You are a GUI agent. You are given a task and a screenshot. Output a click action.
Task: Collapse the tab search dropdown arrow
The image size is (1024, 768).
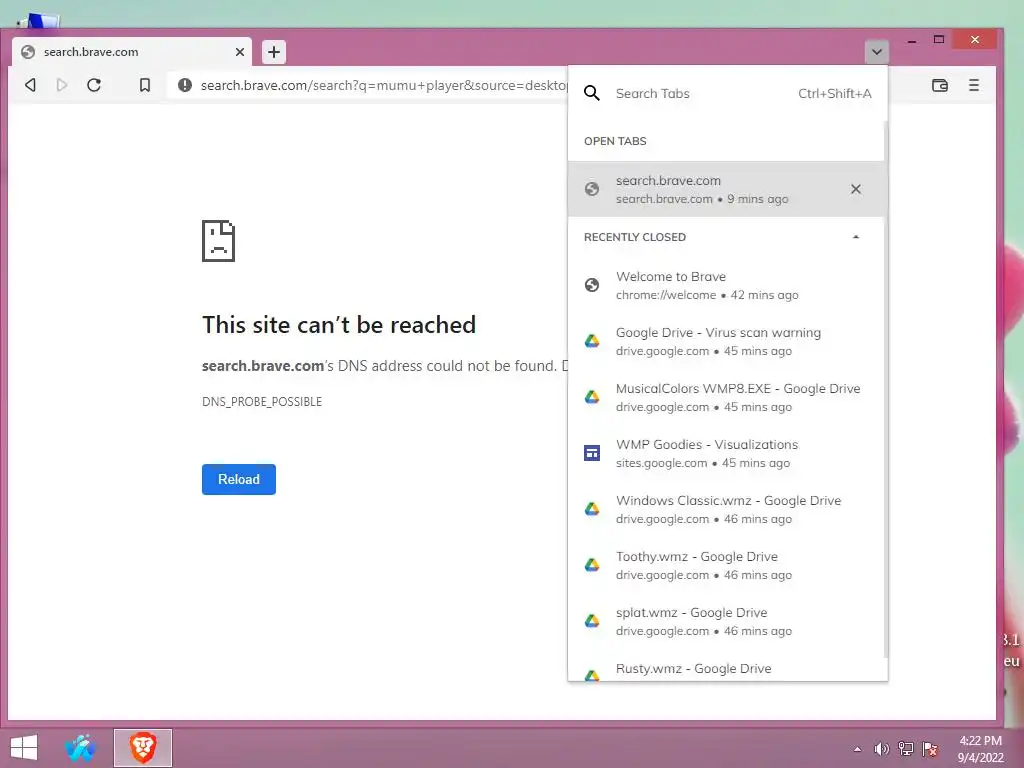(876, 52)
